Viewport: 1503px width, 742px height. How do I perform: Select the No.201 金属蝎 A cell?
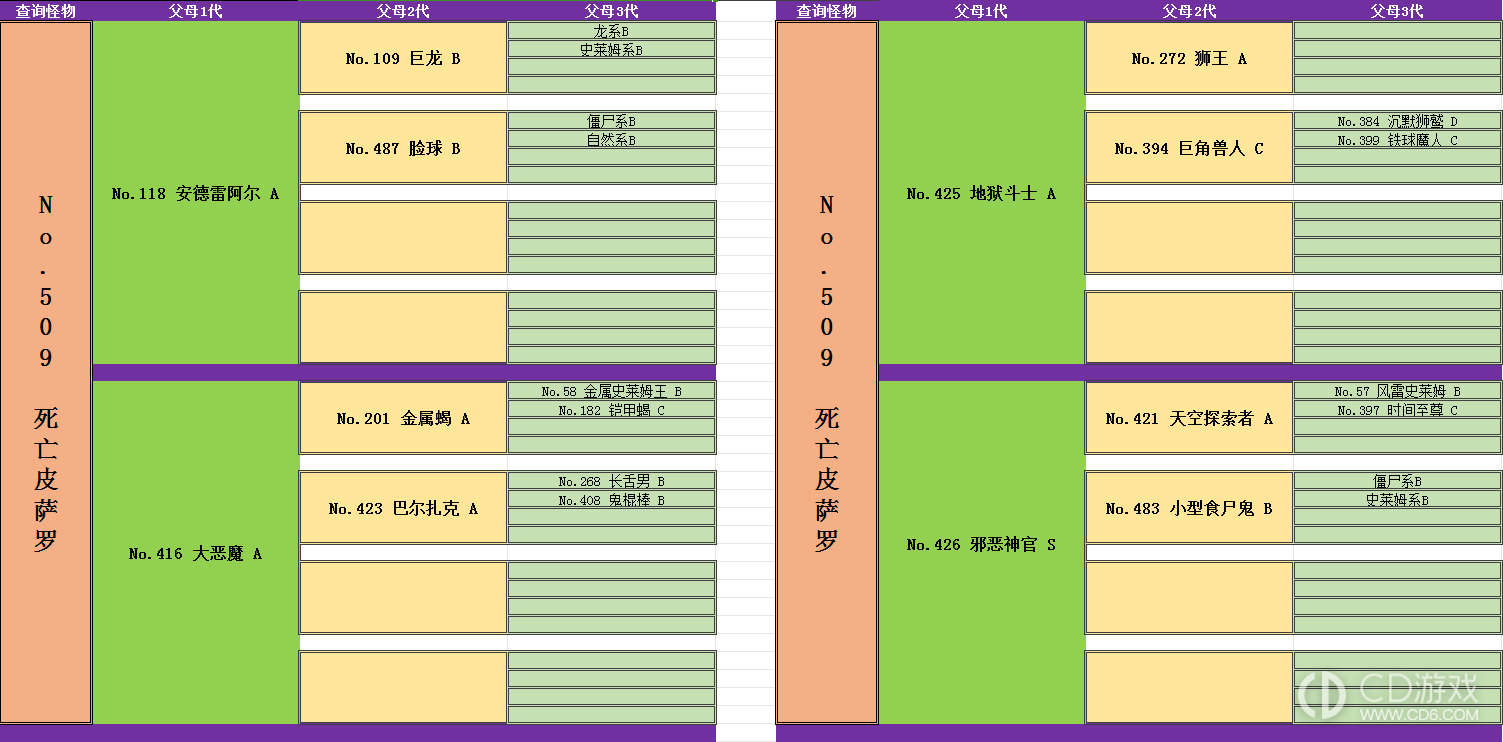coord(403,418)
